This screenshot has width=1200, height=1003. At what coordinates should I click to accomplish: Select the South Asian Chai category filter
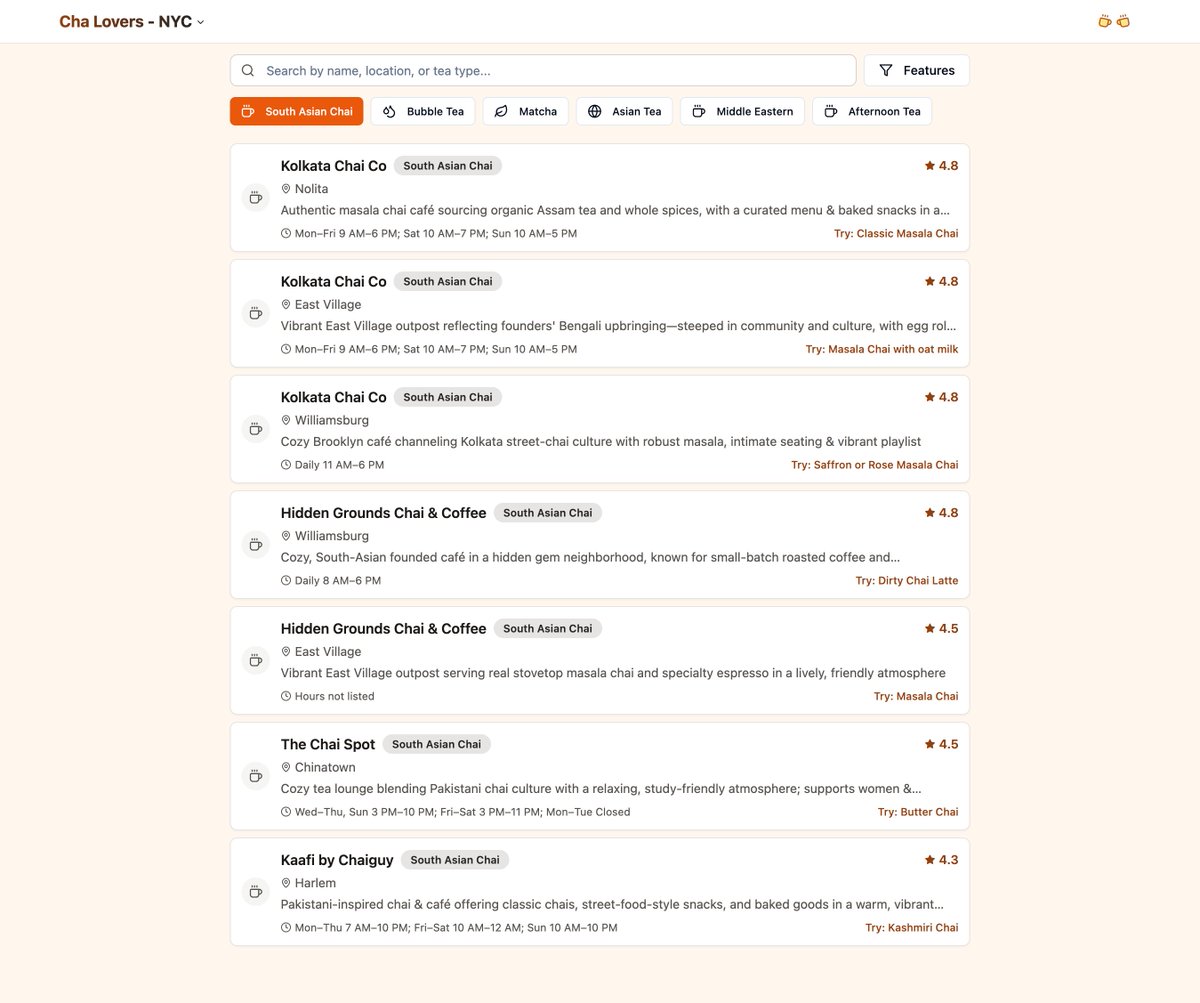pos(297,111)
